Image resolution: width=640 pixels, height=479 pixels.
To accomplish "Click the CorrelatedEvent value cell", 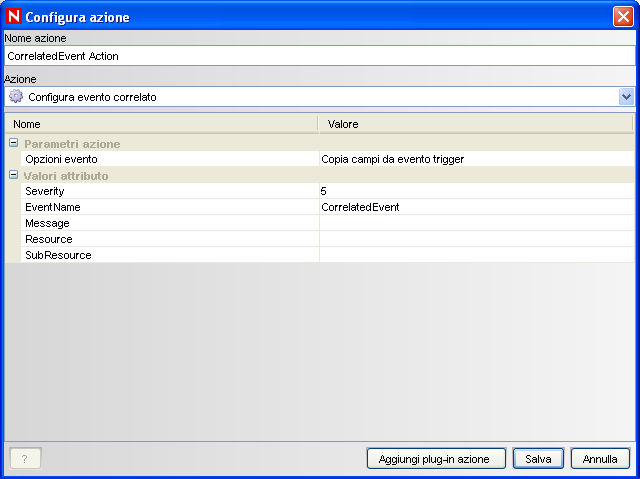I will (x=476, y=207).
